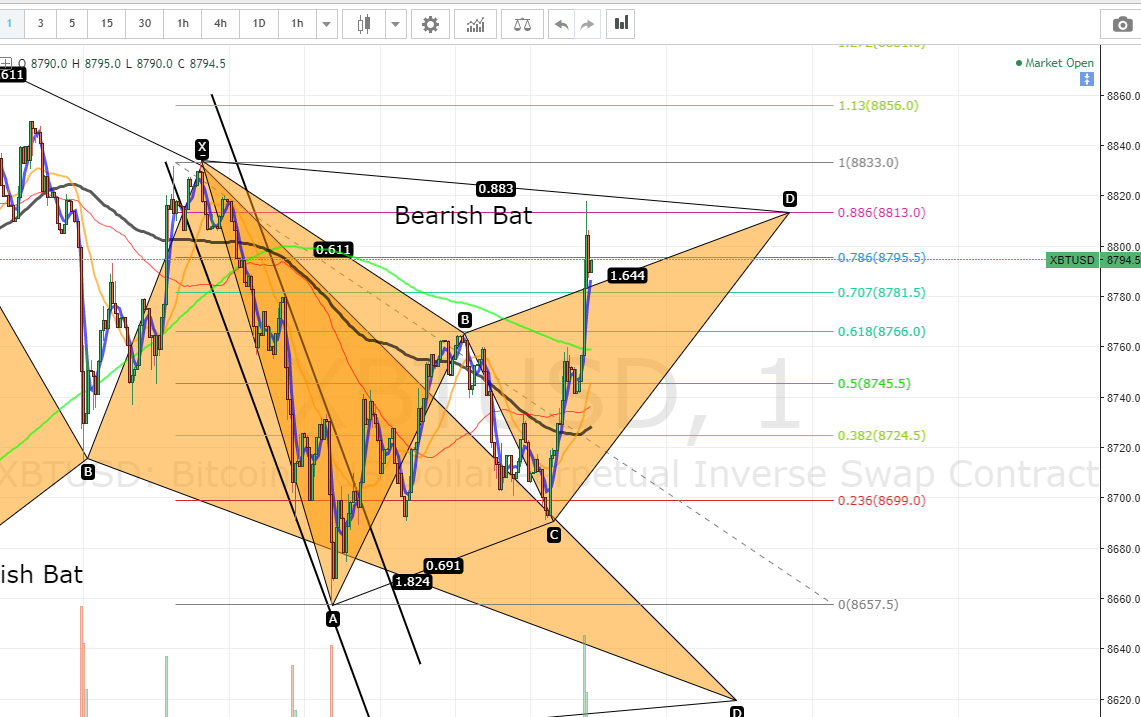Select the 0.5(8745.5) Fibonacci label
This screenshot has width=1141, height=717.
pyautogui.click(x=874, y=384)
